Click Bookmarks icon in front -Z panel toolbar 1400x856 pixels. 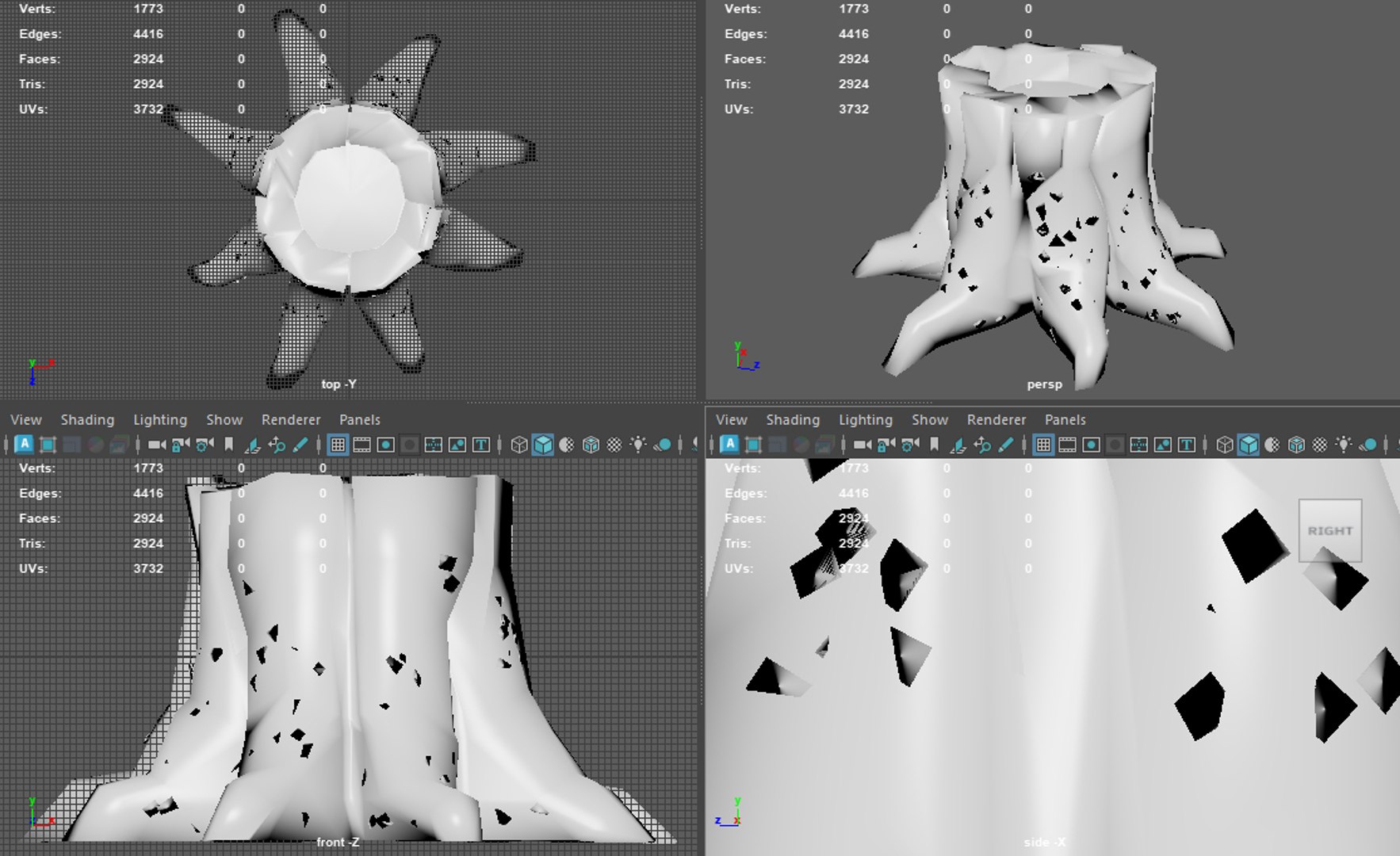[228, 445]
